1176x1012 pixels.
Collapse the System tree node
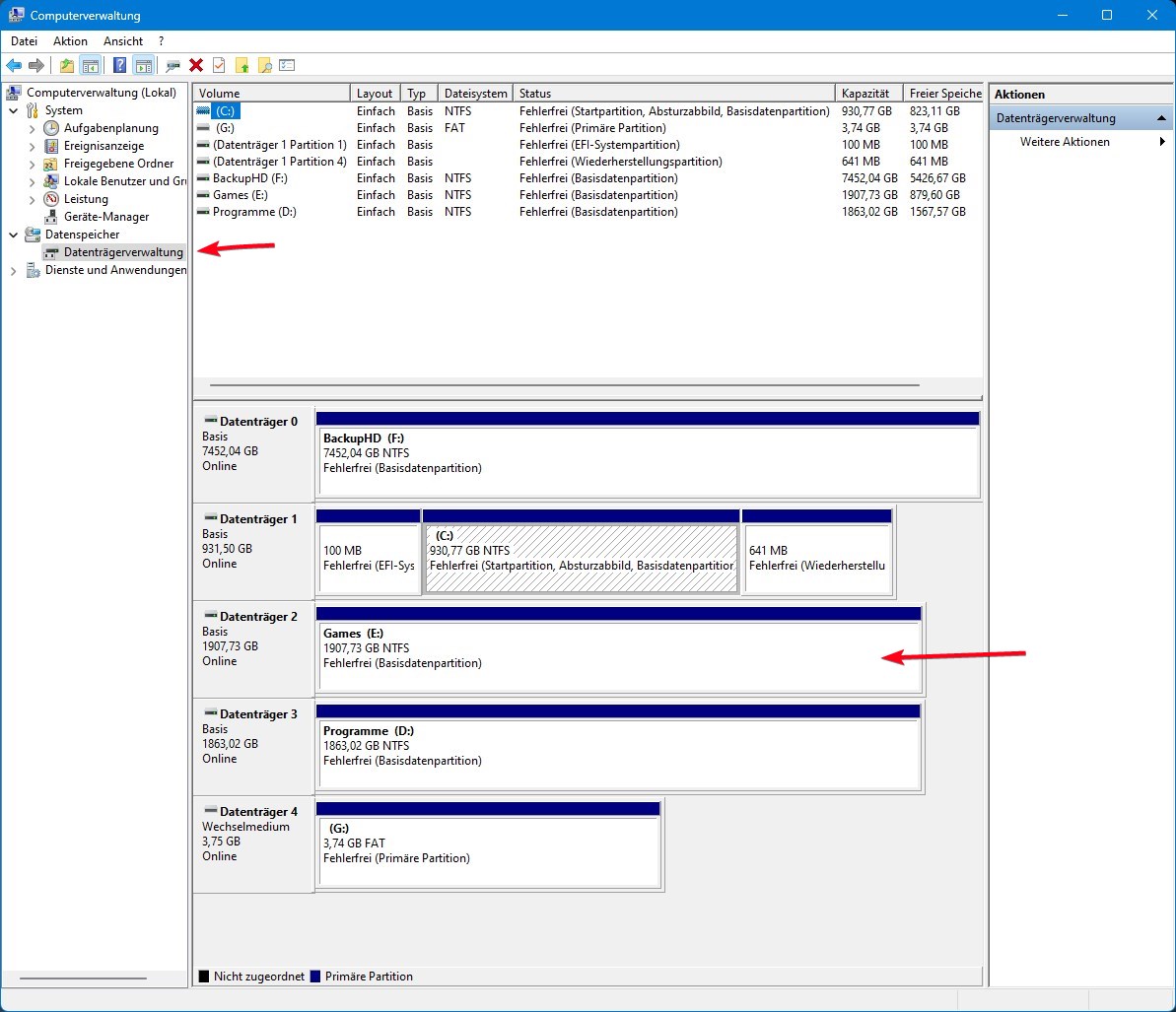[x=14, y=110]
